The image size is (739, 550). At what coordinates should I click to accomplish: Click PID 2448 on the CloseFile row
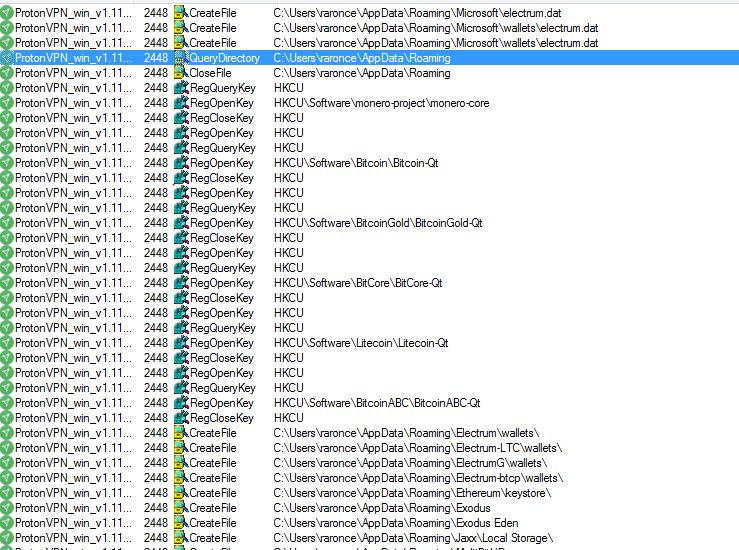(x=156, y=73)
